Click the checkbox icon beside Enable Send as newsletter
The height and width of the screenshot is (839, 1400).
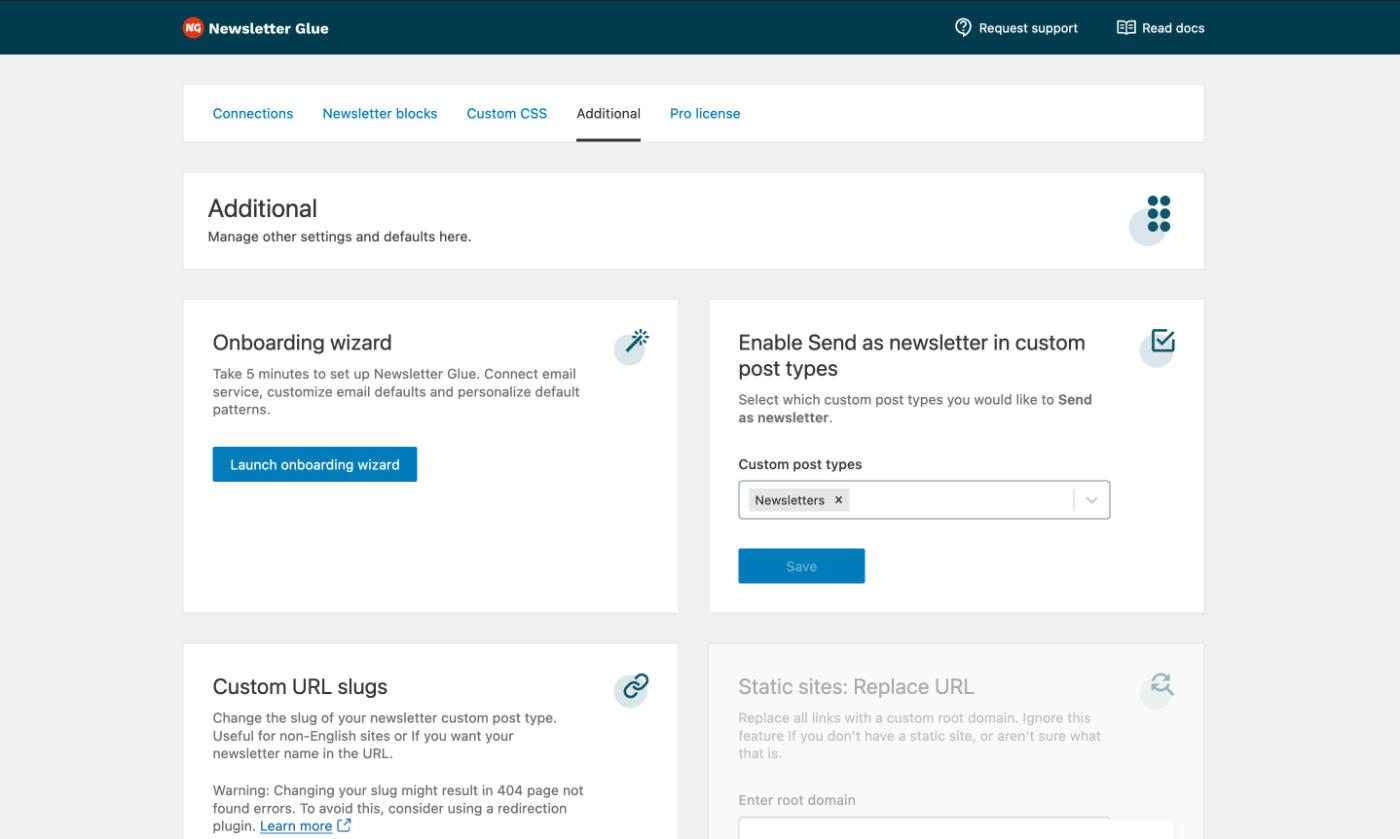coord(1163,341)
